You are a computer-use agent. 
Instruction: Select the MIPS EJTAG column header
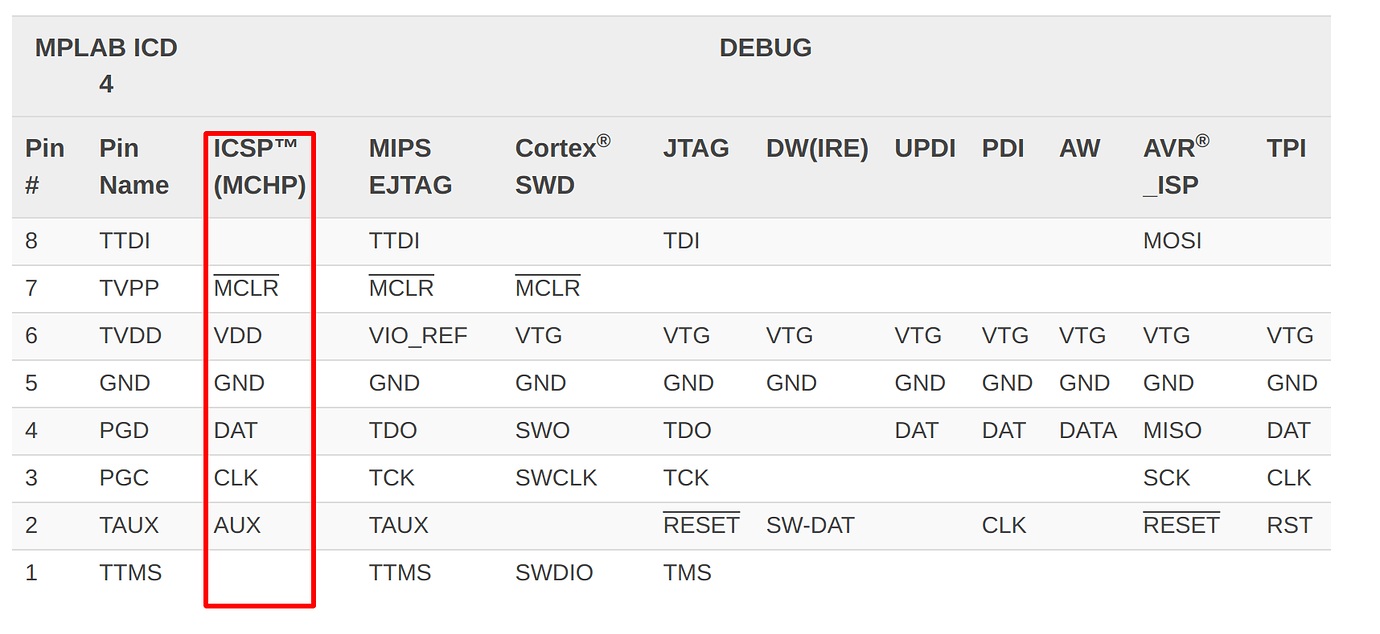point(410,167)
